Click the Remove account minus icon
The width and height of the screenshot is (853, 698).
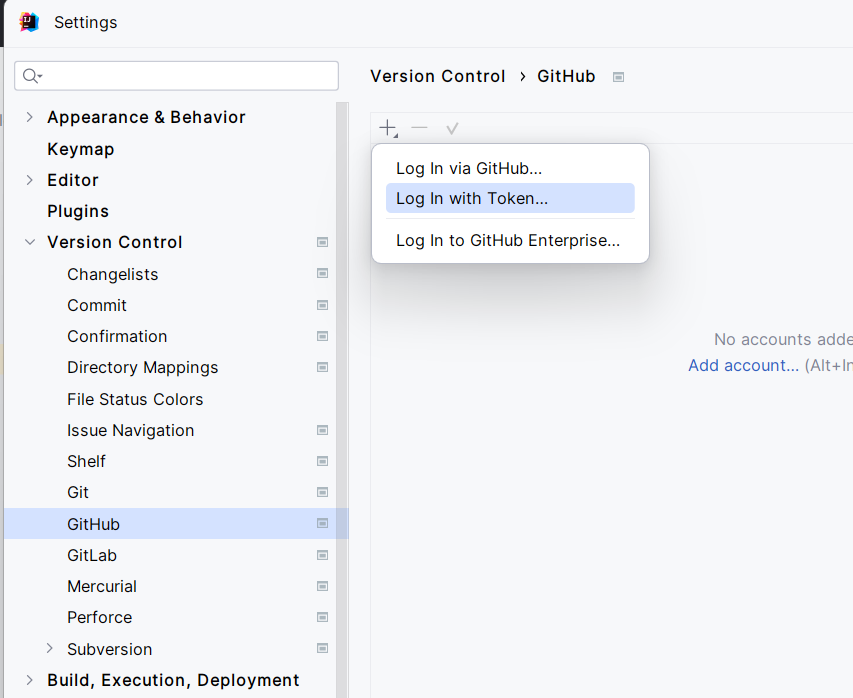[x=419, y=128]
